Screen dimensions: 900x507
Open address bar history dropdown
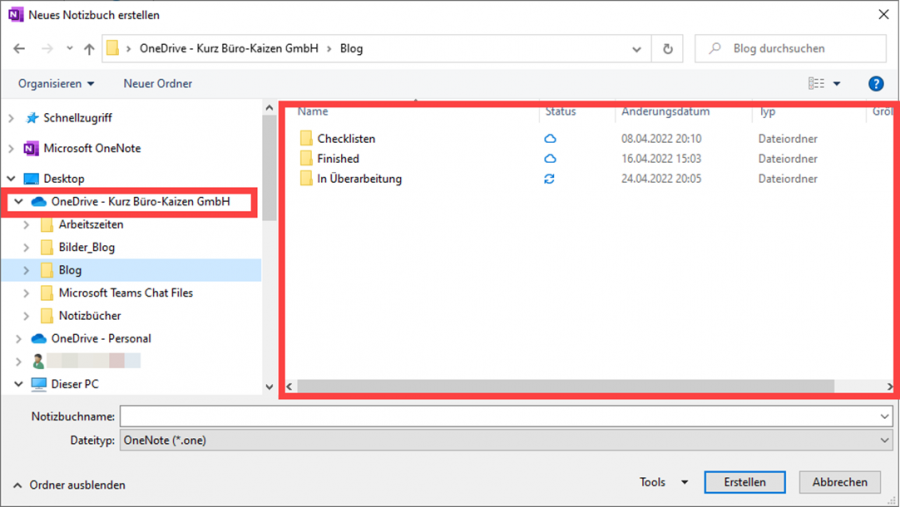[x=637, y=49]
